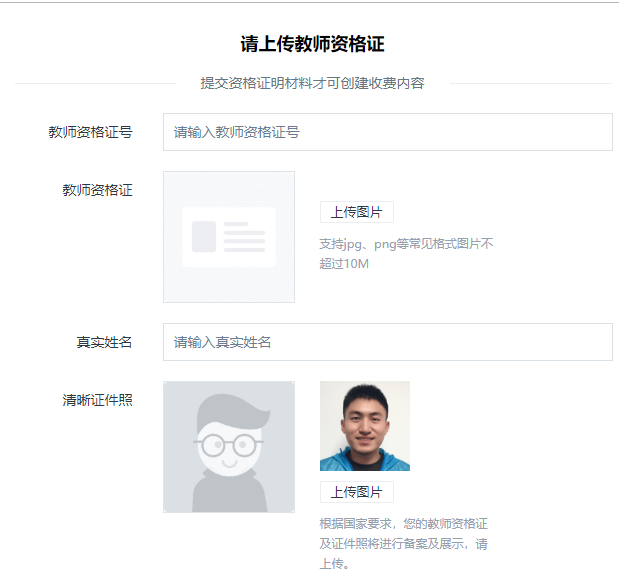Click the subtitle 提交资格证明材料才可创建收费内容
619x583 pixels.
pyautogui.click(x=312, y=83)
